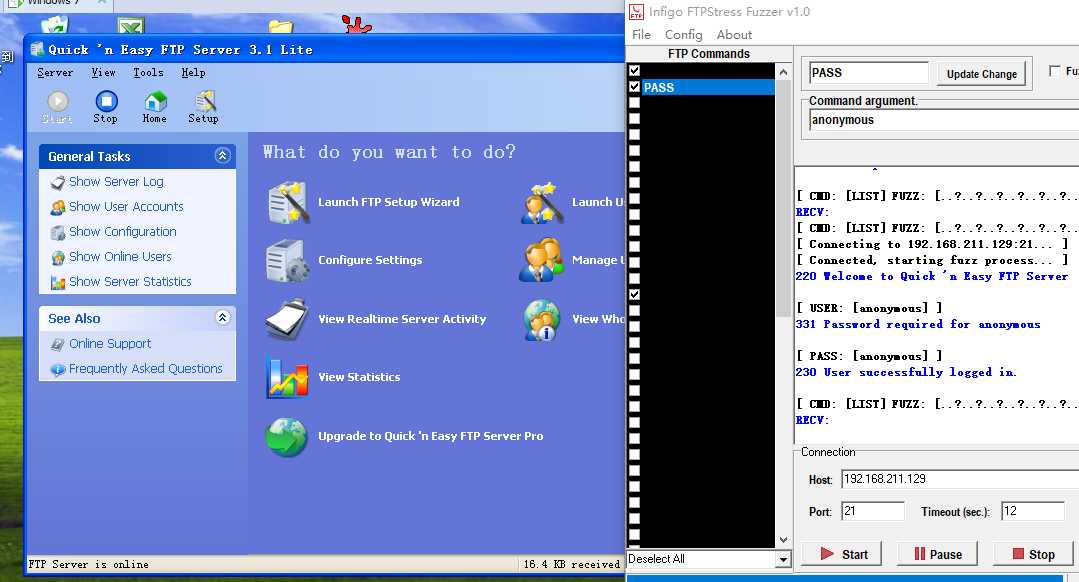Open the Show Server Log link
The width and height of the screenshot is (1079, 582).
pyautogui.click(x=116, y=182)
